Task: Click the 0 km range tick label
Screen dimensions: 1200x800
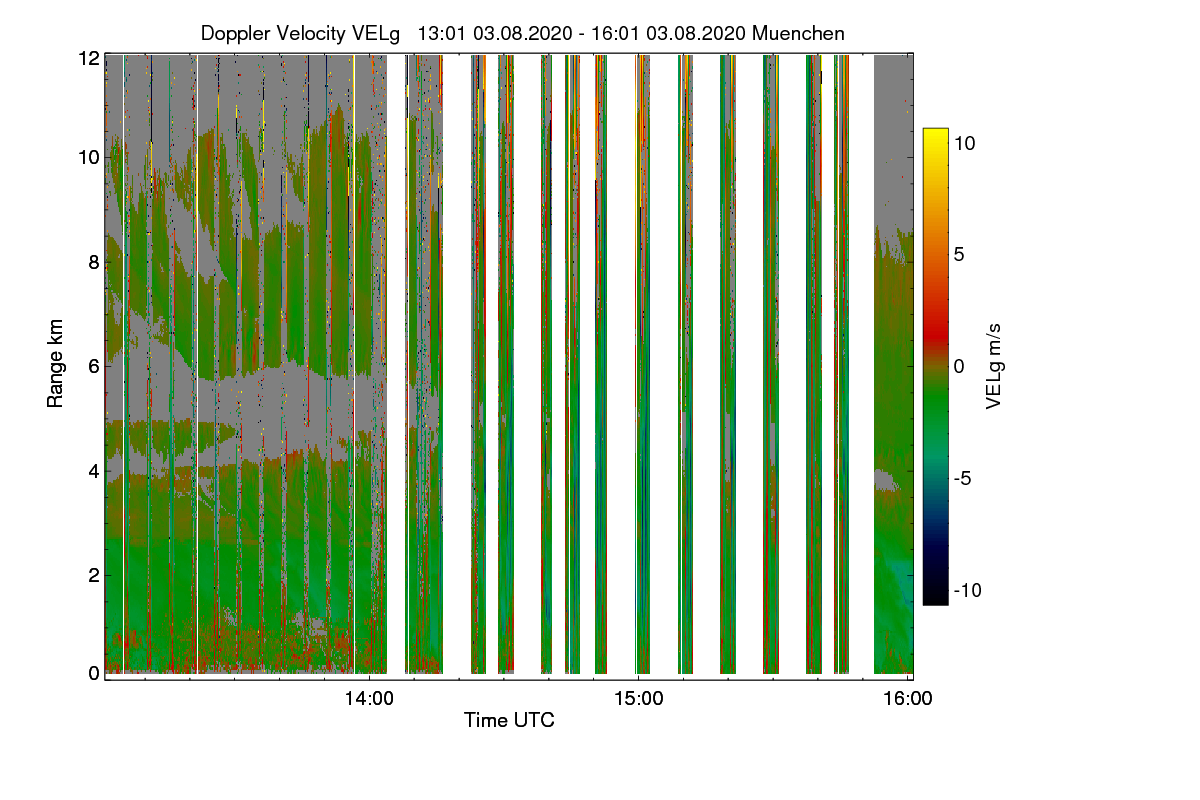Action: 94,673
